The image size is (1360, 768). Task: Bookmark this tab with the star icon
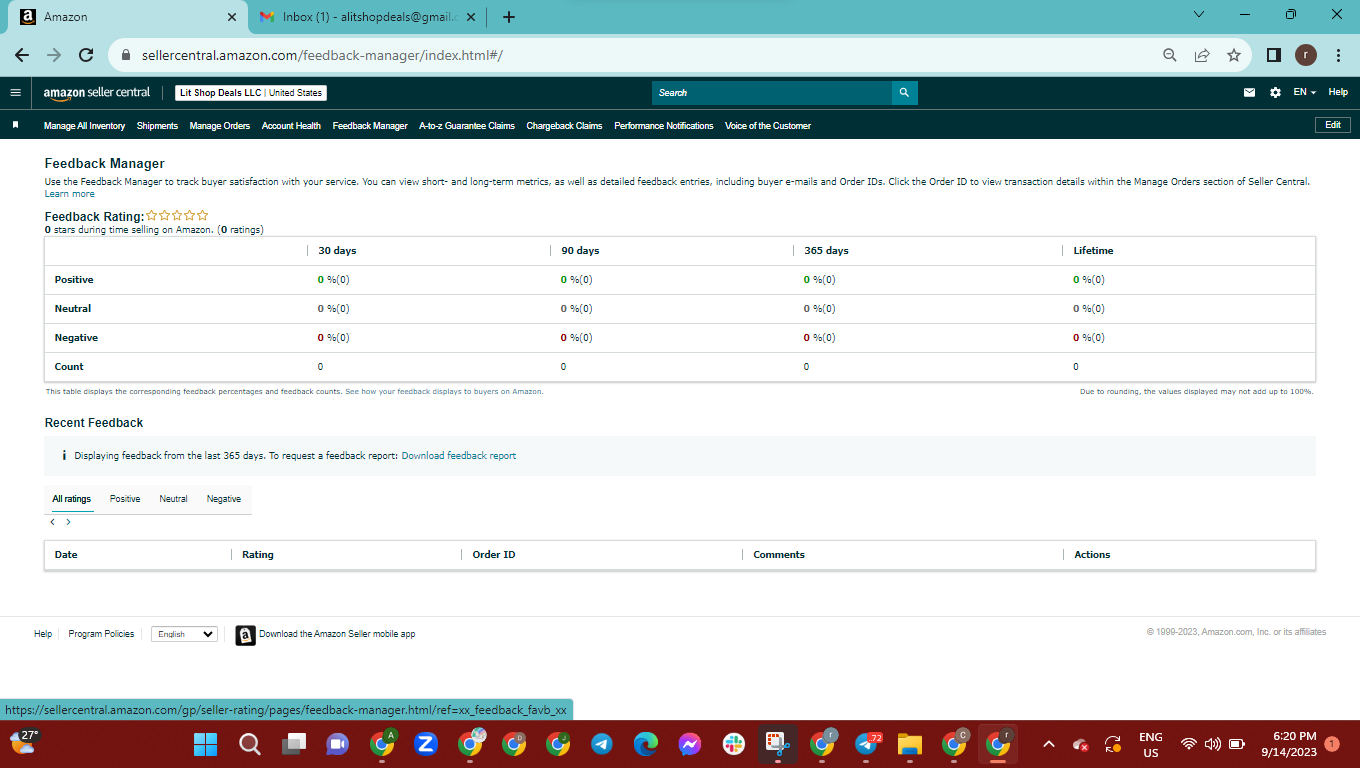click(x=1234, y=55)
